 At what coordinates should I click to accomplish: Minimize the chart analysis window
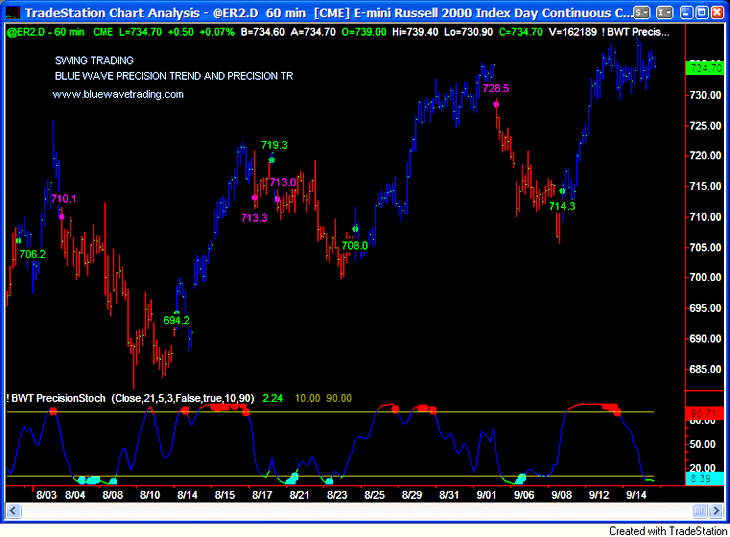pyautogui.click(x=687, y=13)
